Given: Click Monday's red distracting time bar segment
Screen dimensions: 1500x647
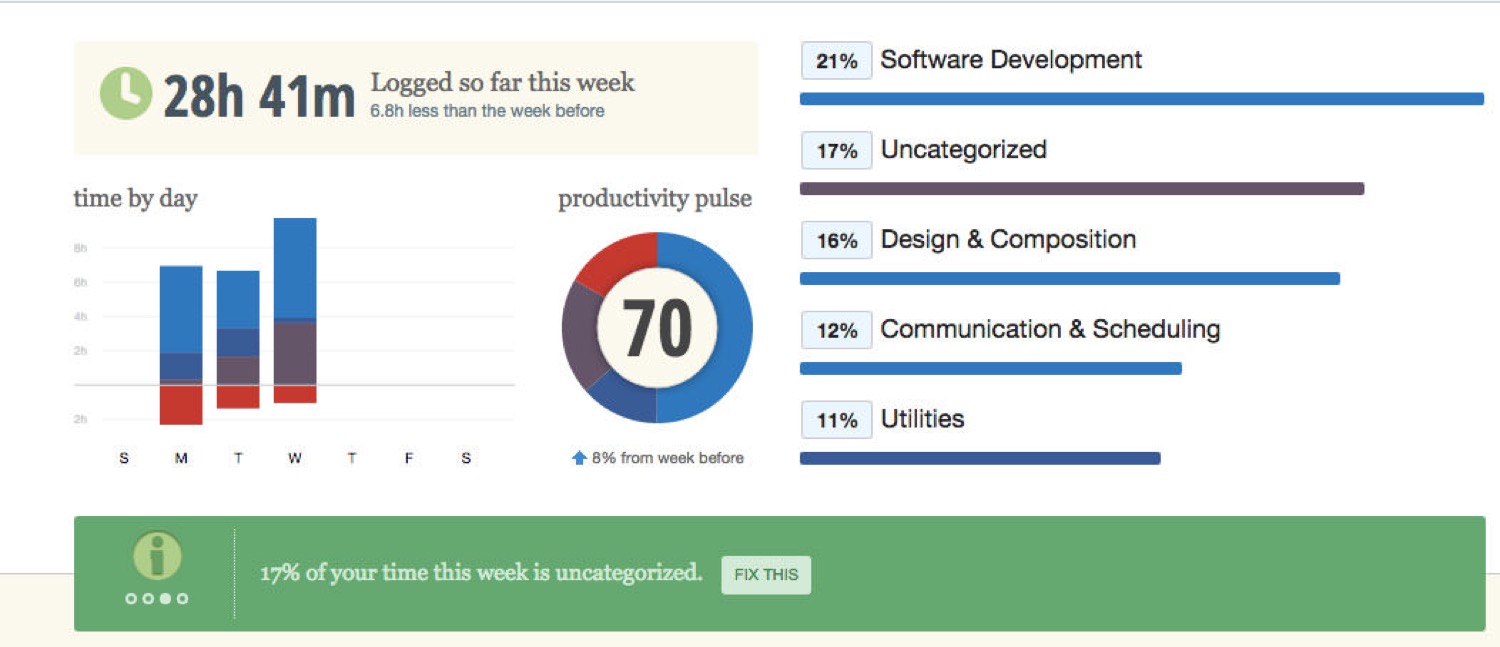Looking at the screenshot, I should [x=181, y=405].
